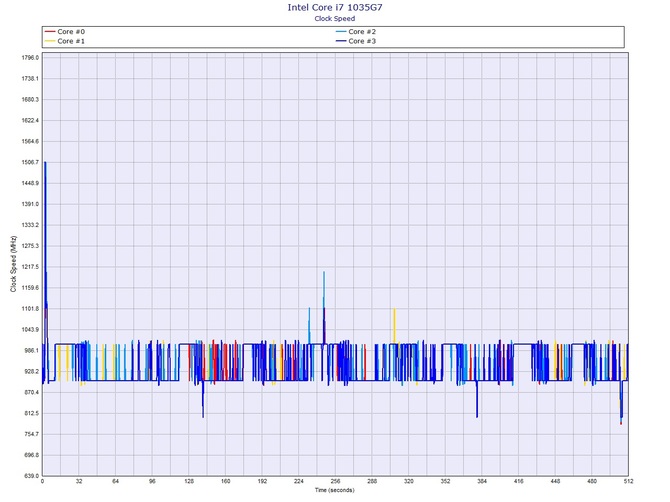Viewport: 670px width, 502px height.
Task: Click the Clock Speed (MHz) axis label
Action: pyautogui.click(x=13, y=264)
